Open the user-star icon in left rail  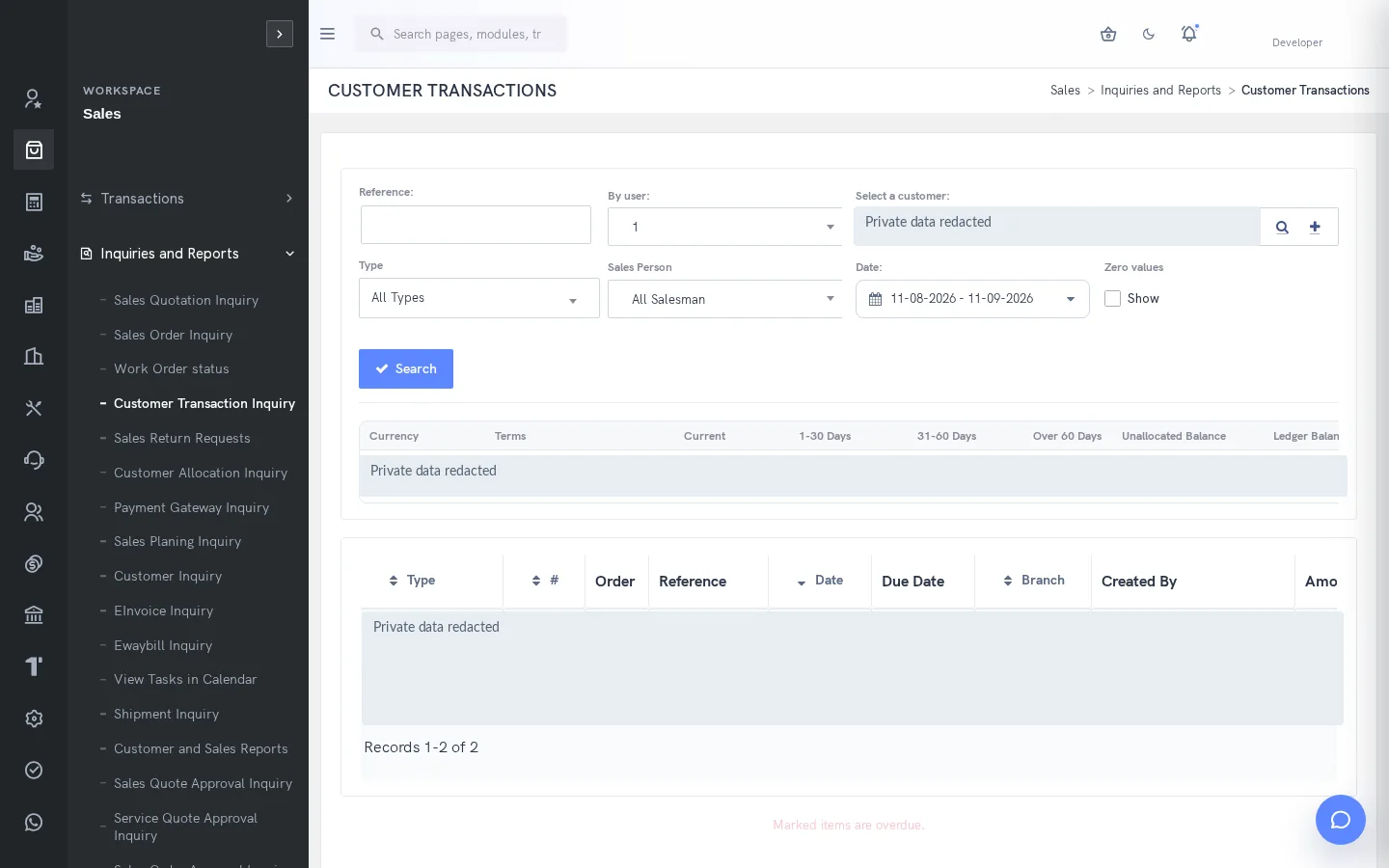(34, 98)
